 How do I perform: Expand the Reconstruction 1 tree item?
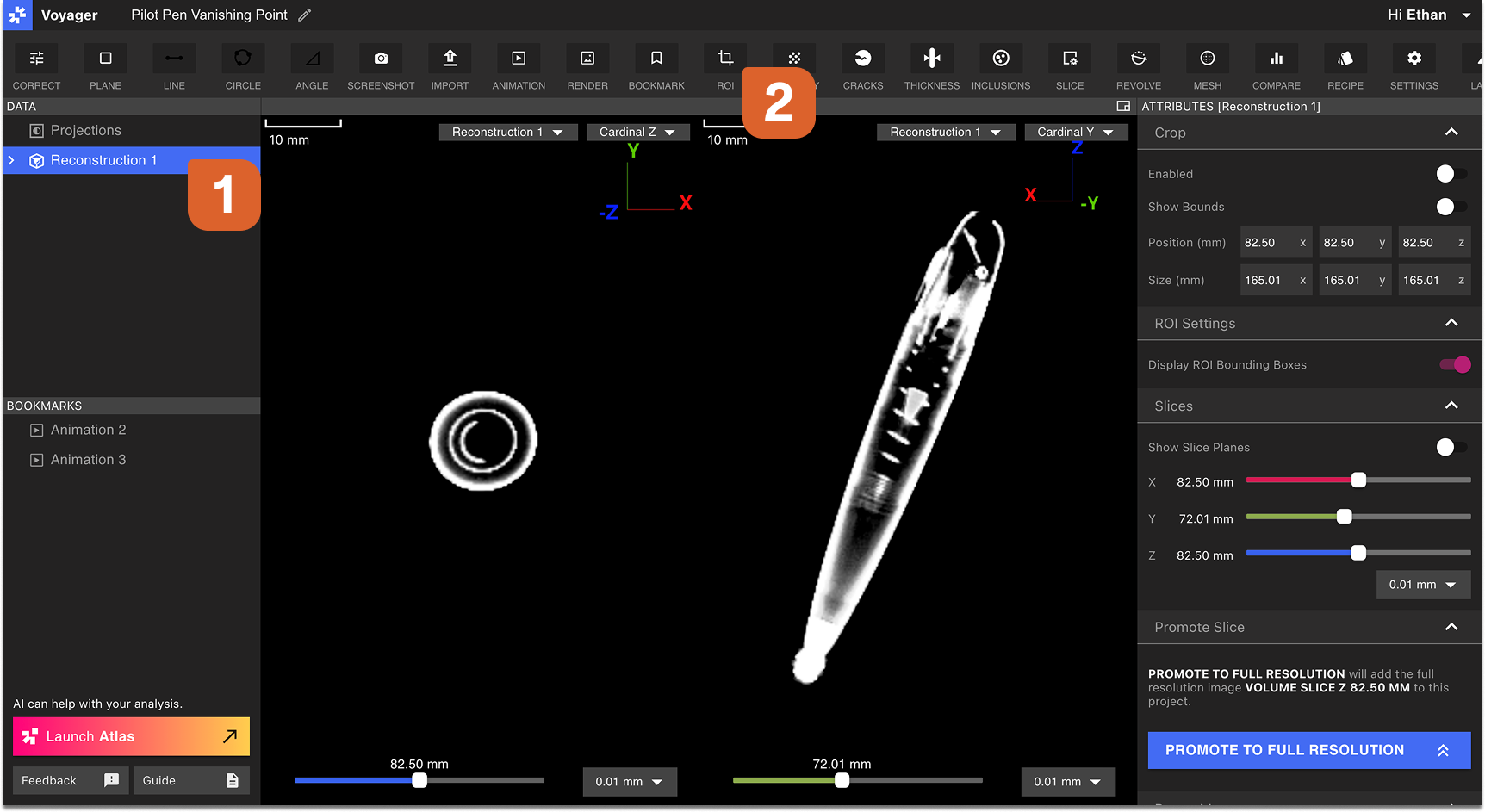(11, 160)
